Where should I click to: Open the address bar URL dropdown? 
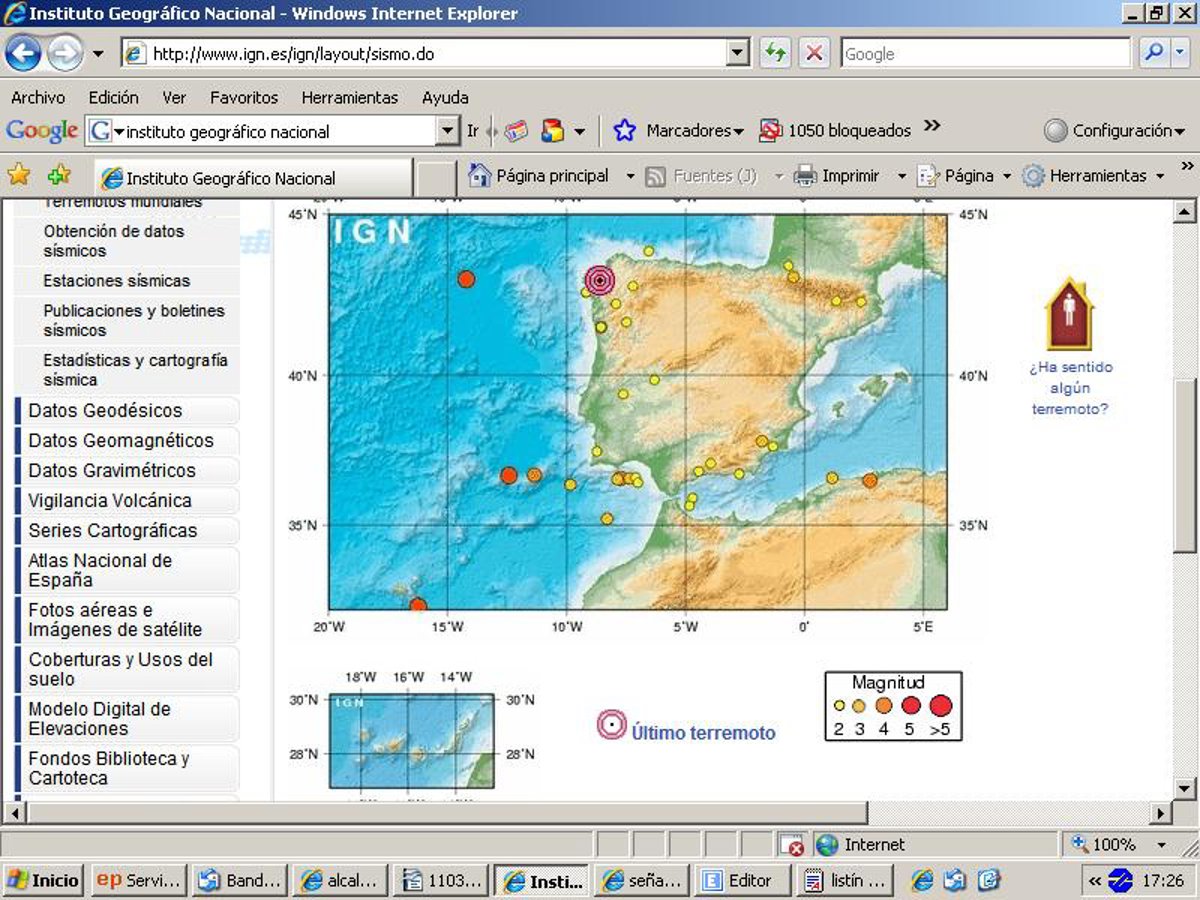tap(738, 54)
